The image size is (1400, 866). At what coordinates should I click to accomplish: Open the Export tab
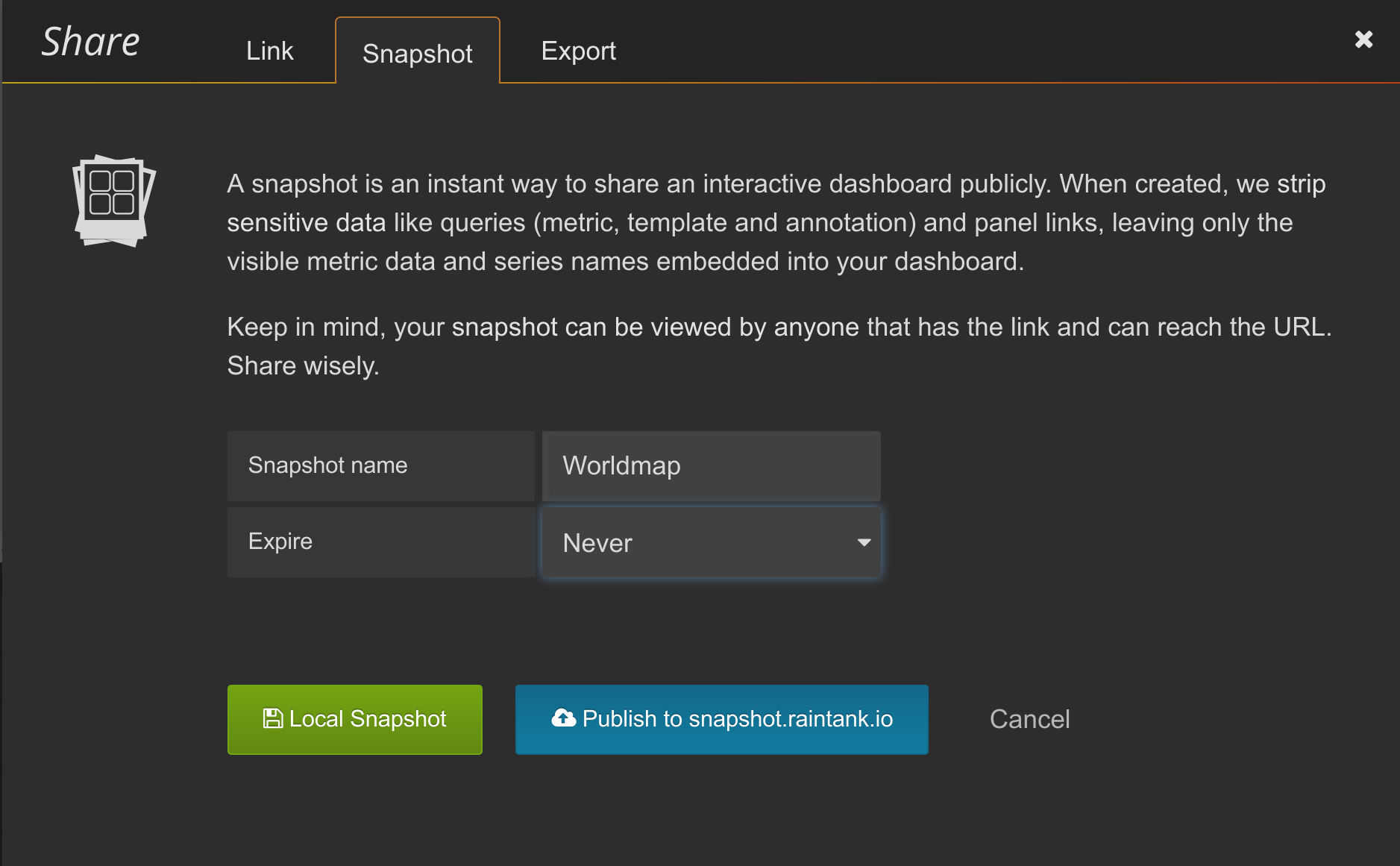[578, 51]
